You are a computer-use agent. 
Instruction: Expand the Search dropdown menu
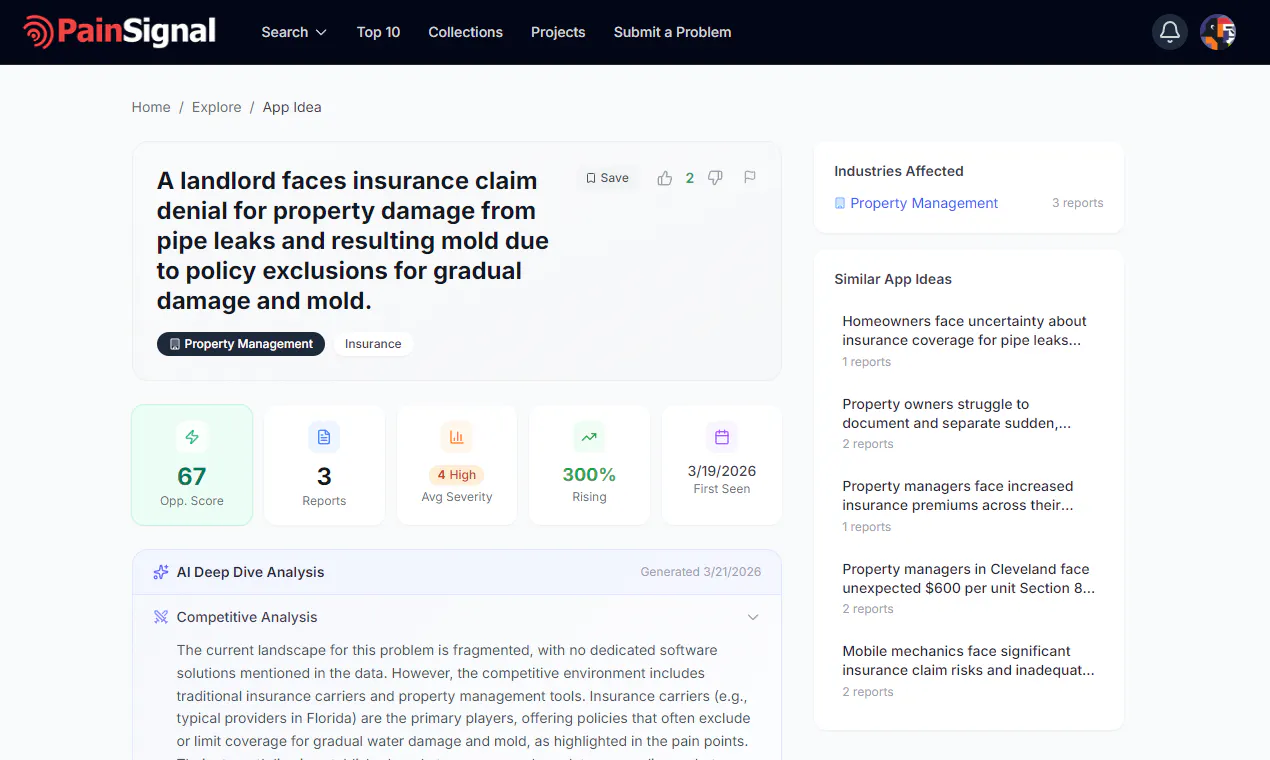294,32
